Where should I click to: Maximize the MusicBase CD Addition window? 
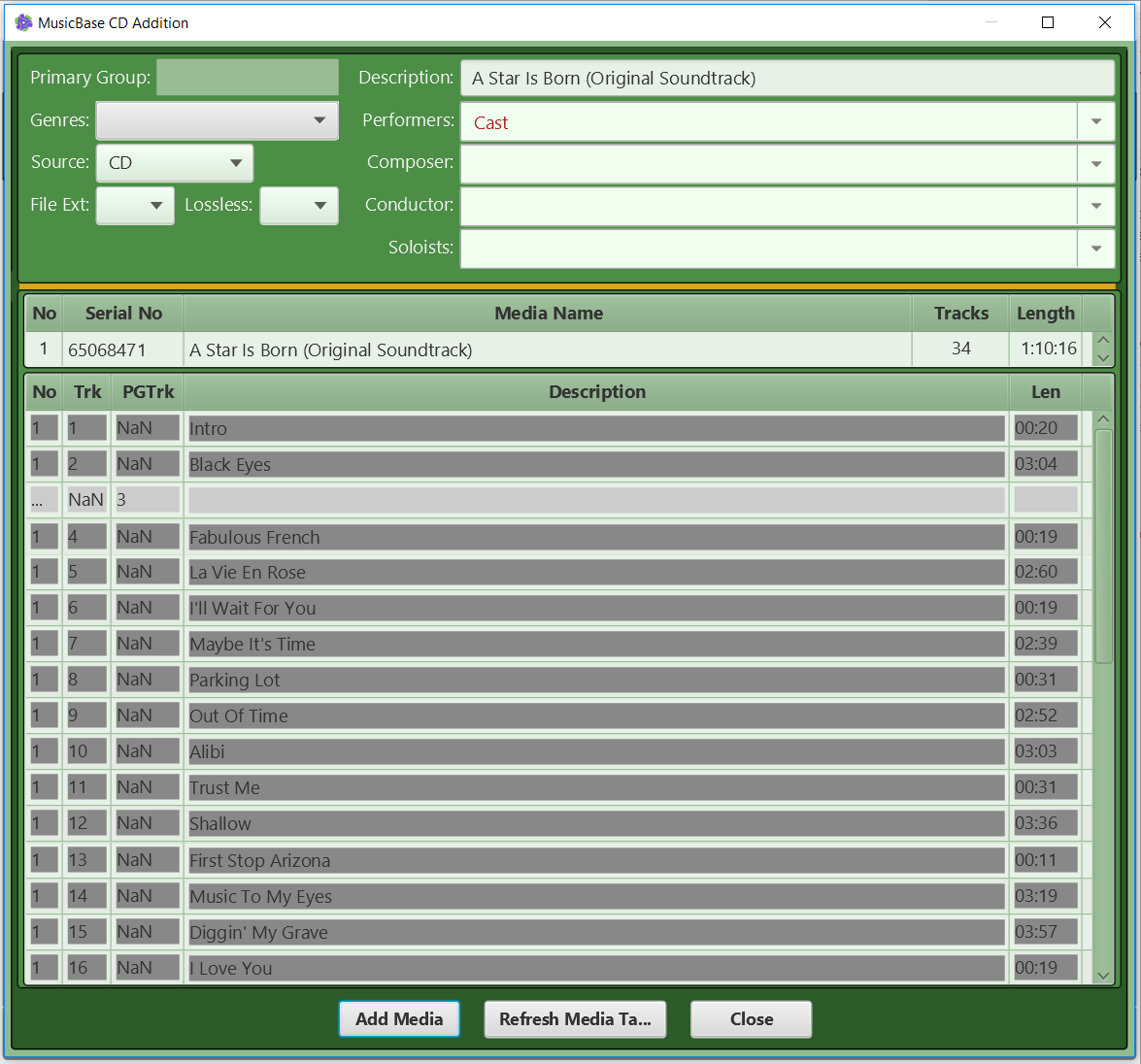tap(1048, 22)
